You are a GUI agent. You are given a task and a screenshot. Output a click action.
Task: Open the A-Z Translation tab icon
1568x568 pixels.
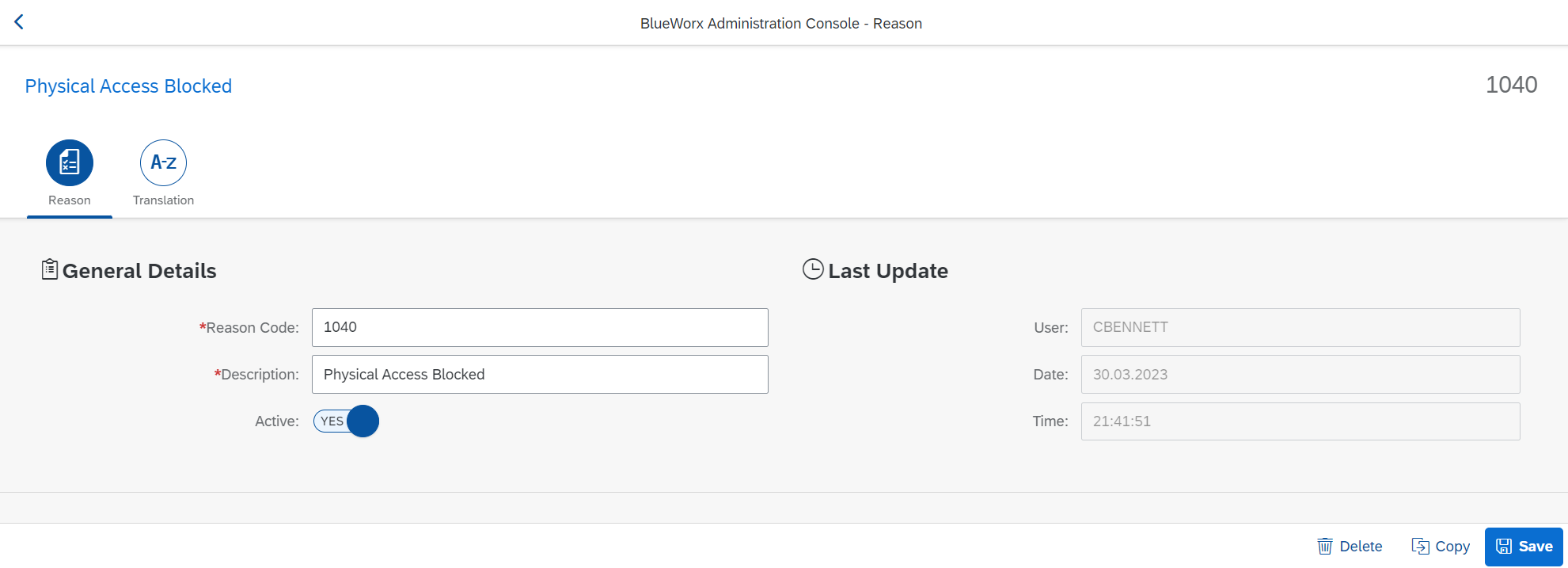pos(163,162)
